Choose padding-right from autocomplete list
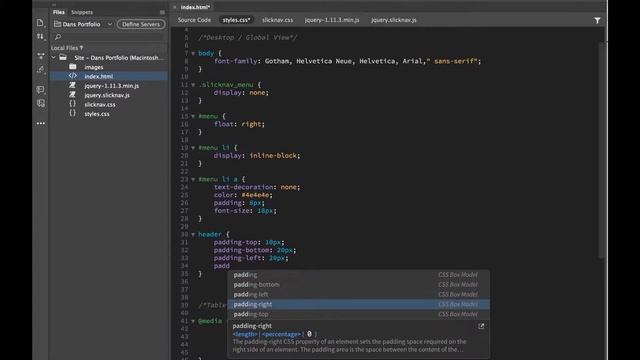This screenshot has height=360, width=640. coord(358,304)
